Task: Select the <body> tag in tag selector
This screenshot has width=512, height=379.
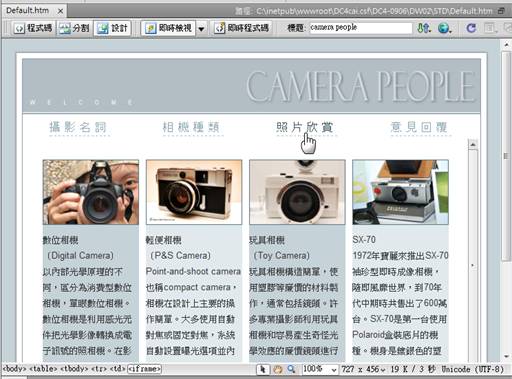Action: [x=14, y=369]
